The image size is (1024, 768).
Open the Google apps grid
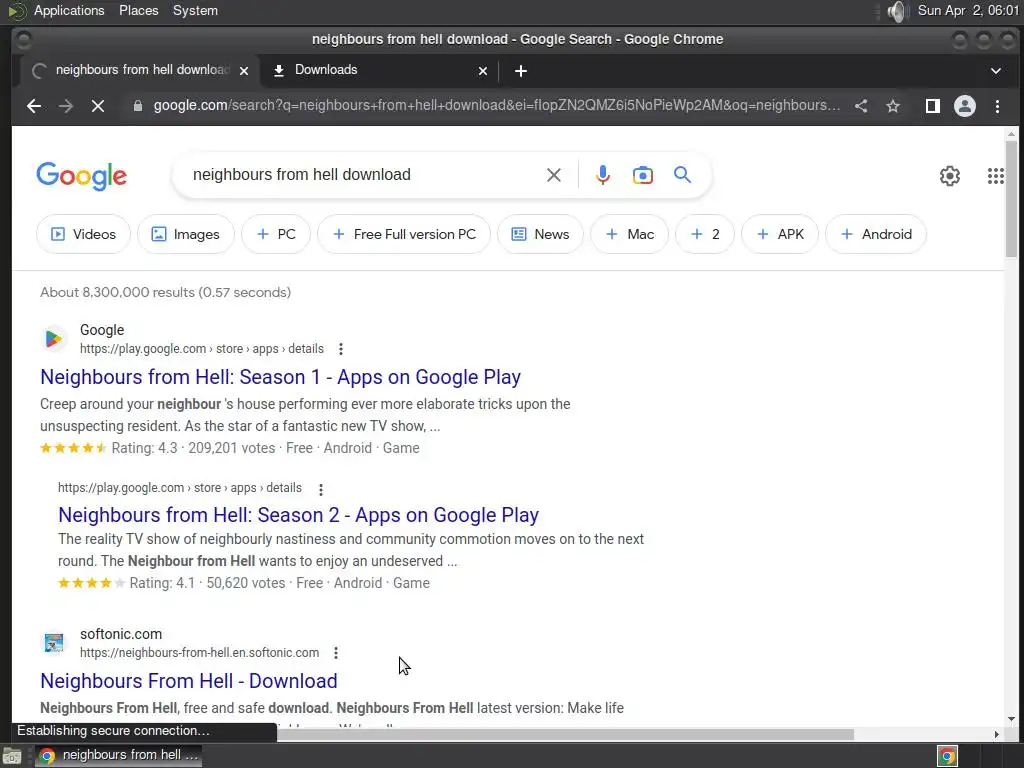[996, 176]
